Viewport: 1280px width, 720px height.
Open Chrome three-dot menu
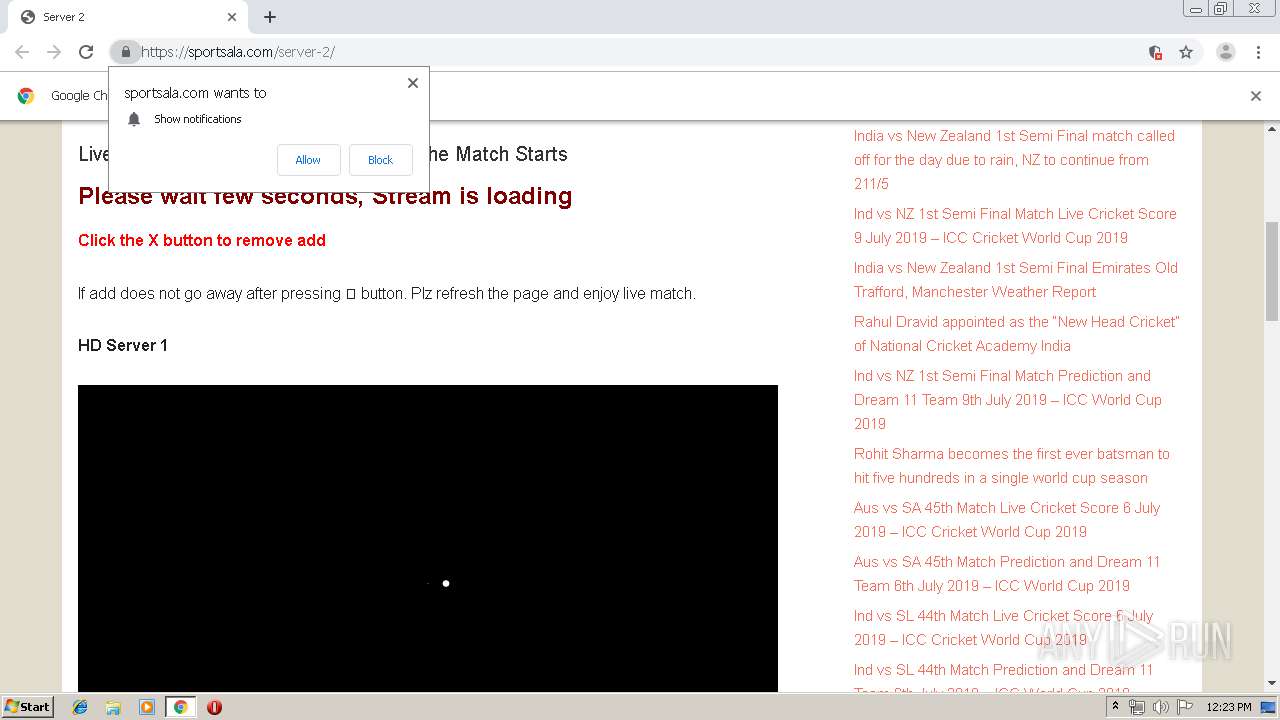(x=1258, y=52)
